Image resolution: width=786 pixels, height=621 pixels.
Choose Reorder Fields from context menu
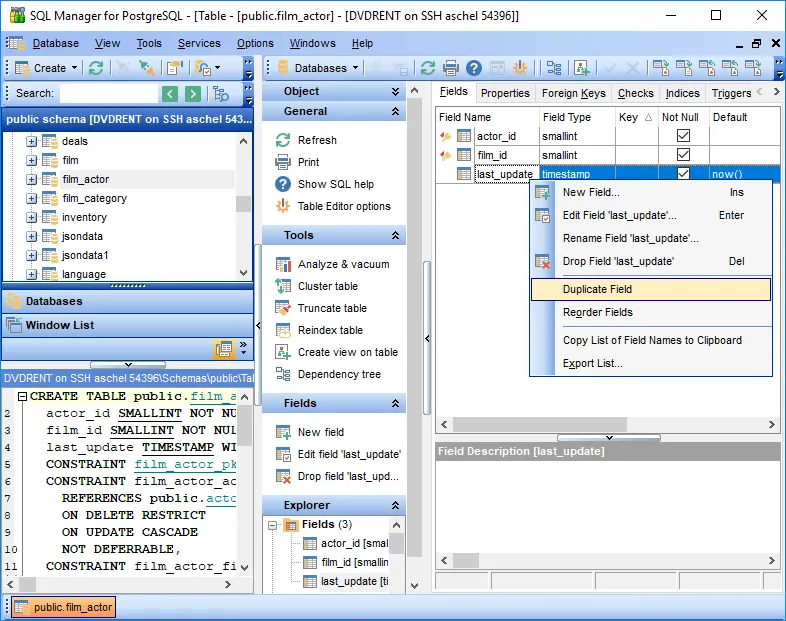click(651, 312)
